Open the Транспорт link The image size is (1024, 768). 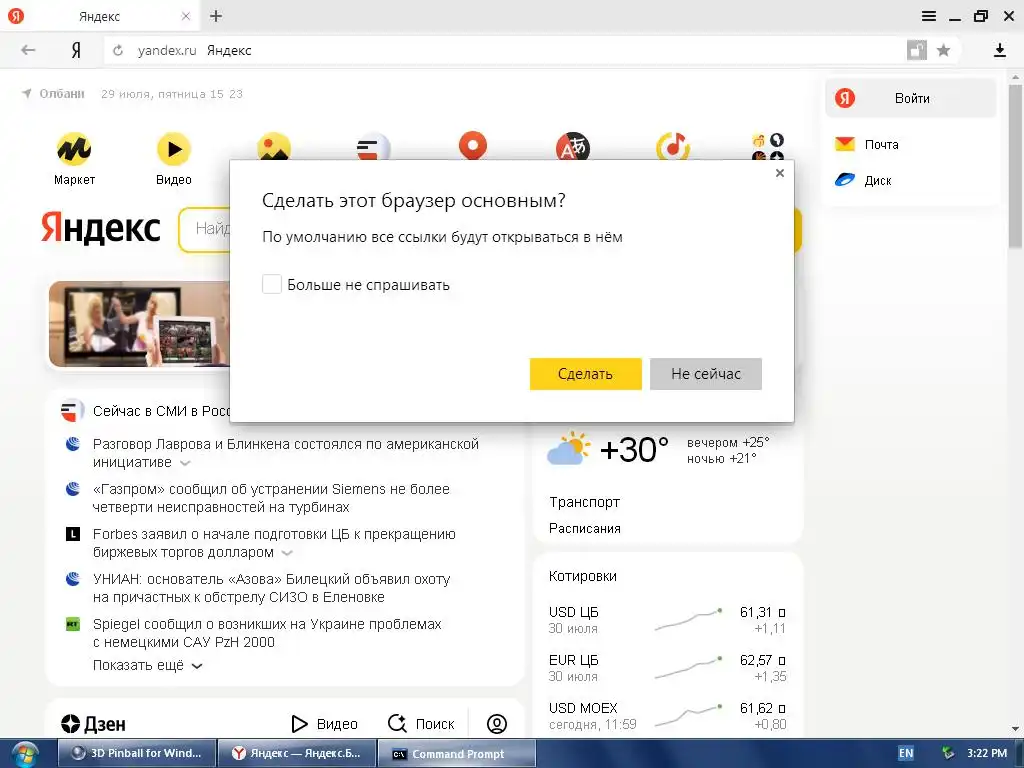click(584, 502)
